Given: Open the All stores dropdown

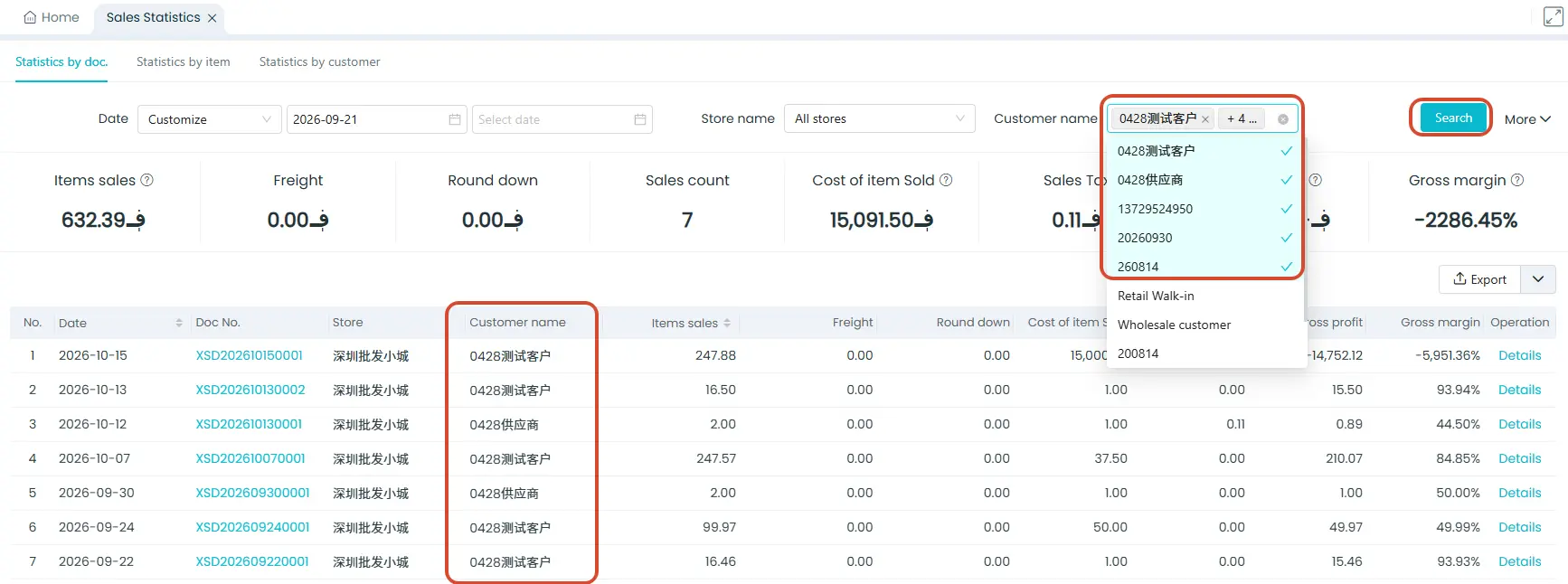Looking at the screenshot, I should pyautogui.click(x=880, y=118).
